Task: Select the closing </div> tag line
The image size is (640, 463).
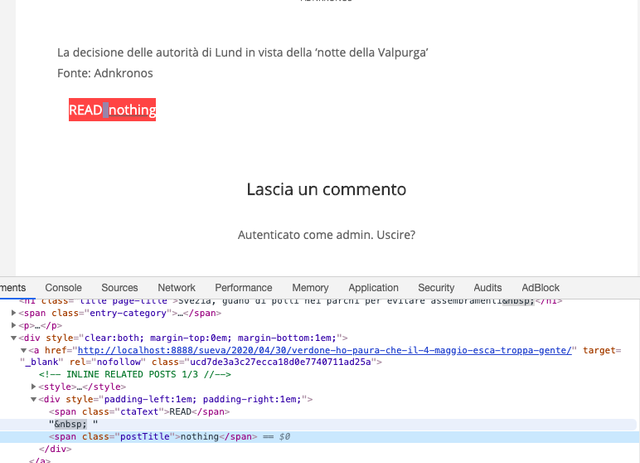Action: point(55,449)
